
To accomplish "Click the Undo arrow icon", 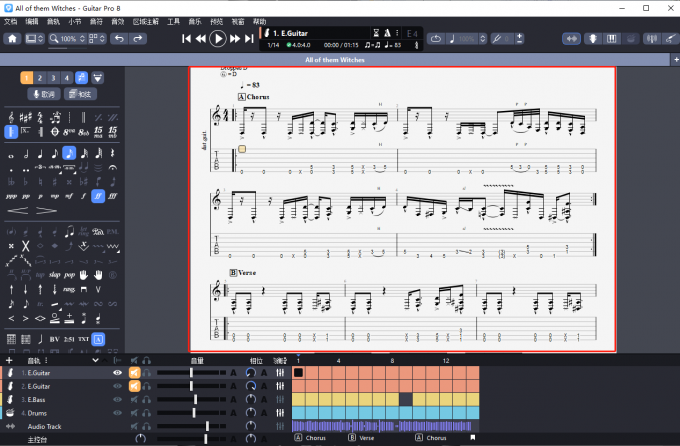I will click(x=118, y=38).
